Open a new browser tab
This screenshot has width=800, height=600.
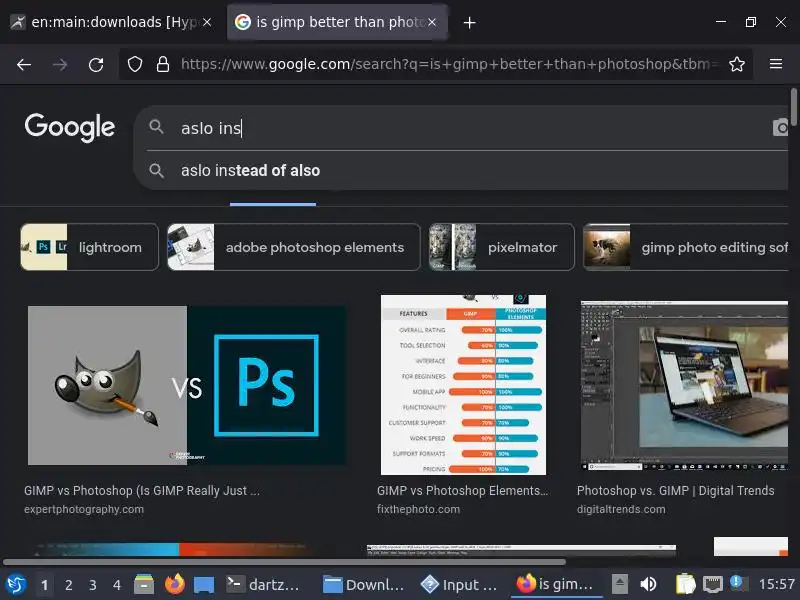pos(469,22)
